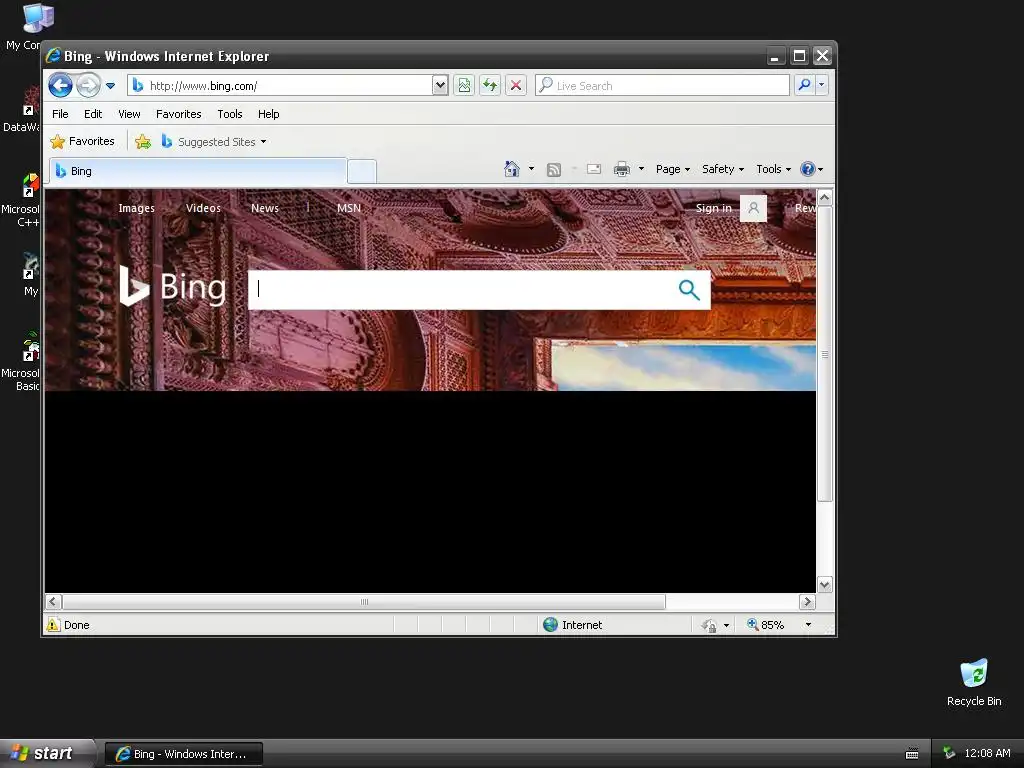The width and height of the screenshot is (1024, 768).
Task: Click the Sign in link
Action: (x=713, y=208)
